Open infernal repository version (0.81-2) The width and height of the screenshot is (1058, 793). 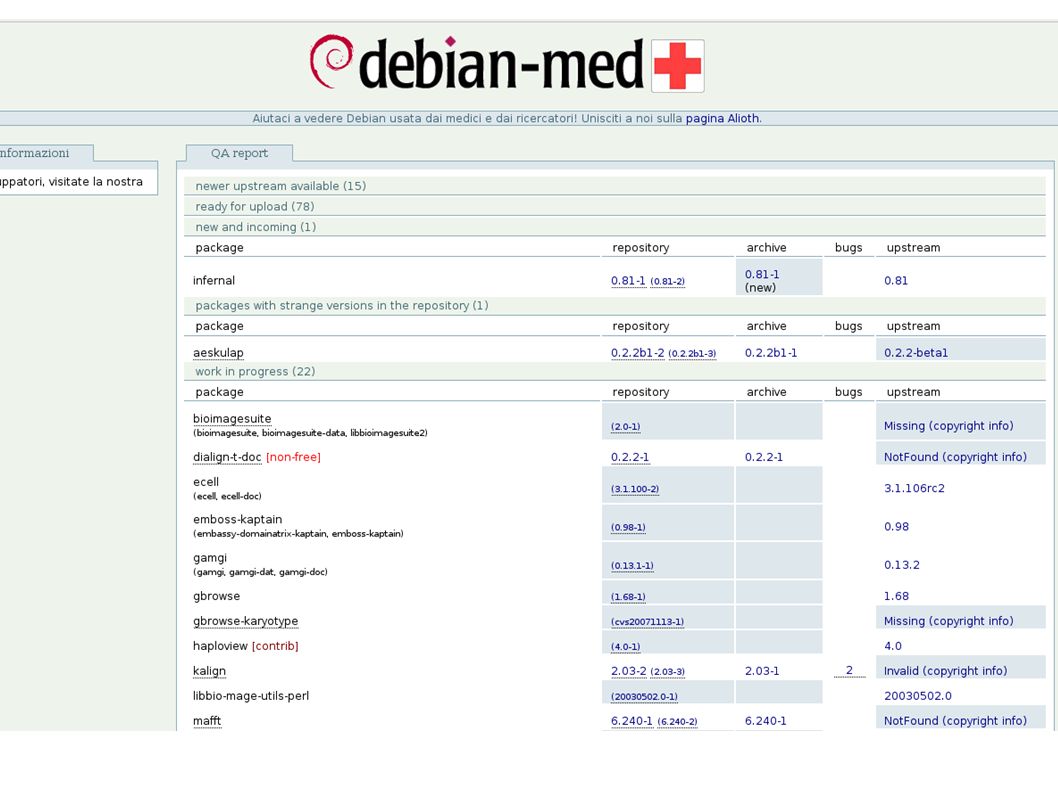click(x=667, y=281)
